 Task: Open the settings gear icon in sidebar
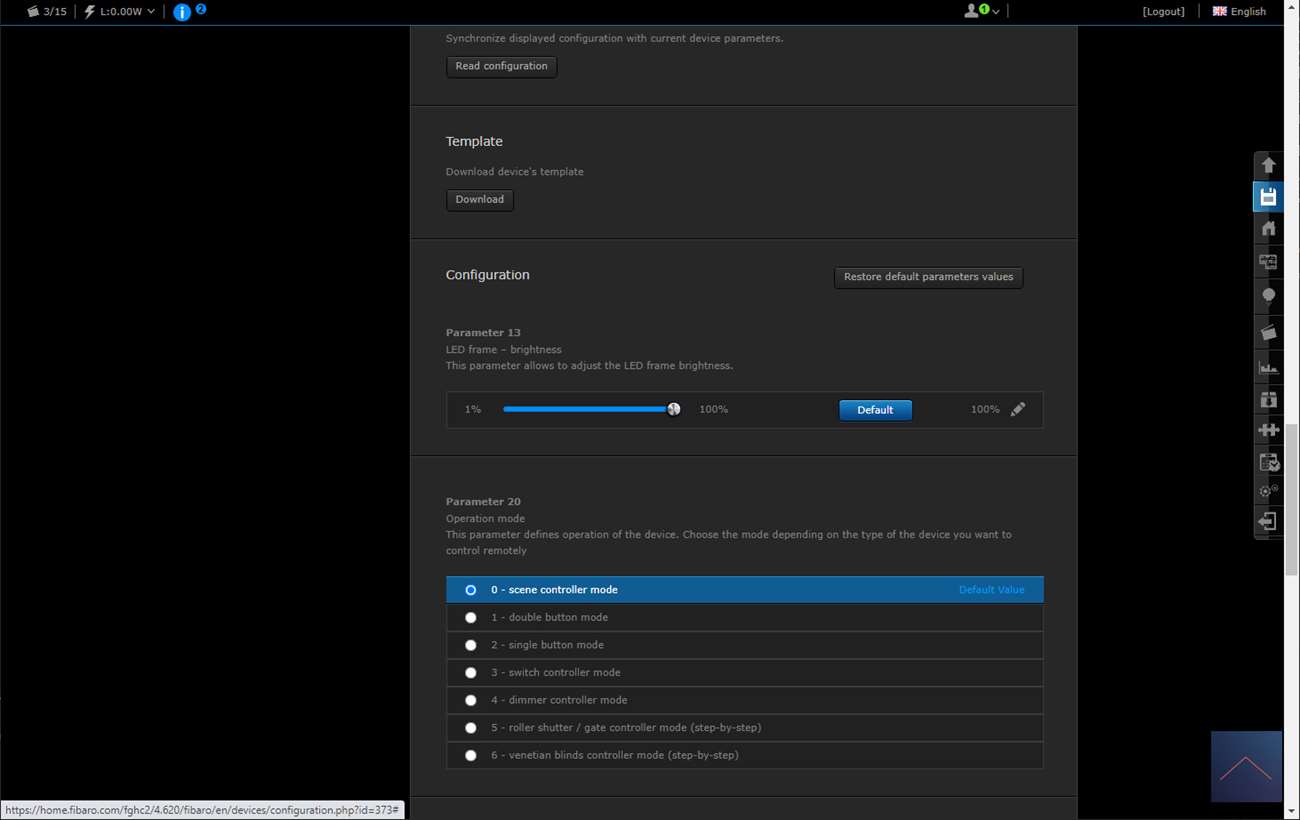point(1268,491)
